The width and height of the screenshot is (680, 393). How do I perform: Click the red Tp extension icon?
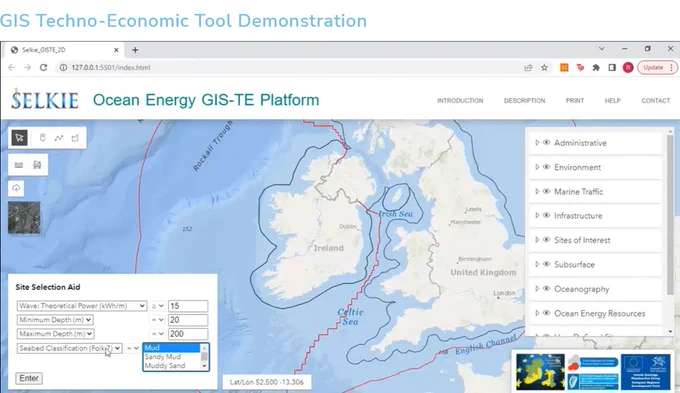click(x=580, y=68)
